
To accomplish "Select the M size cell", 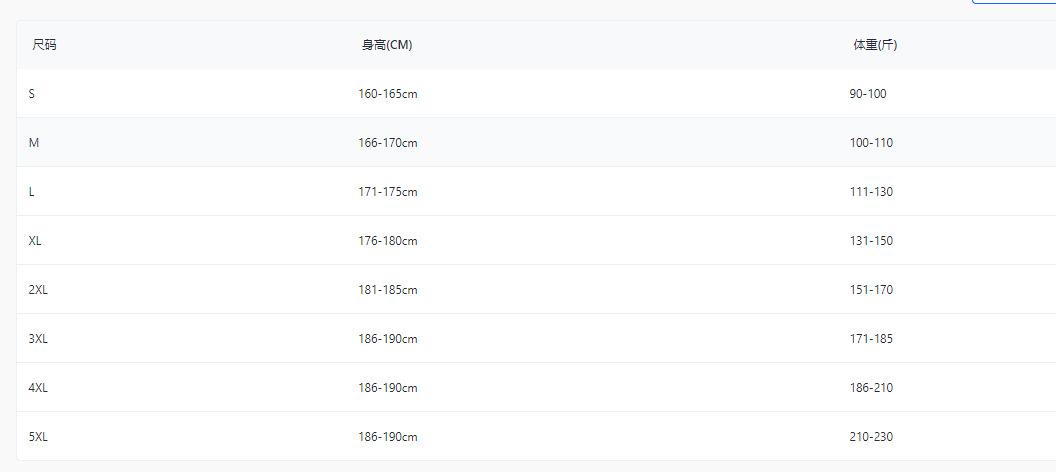I will point(34,143).
